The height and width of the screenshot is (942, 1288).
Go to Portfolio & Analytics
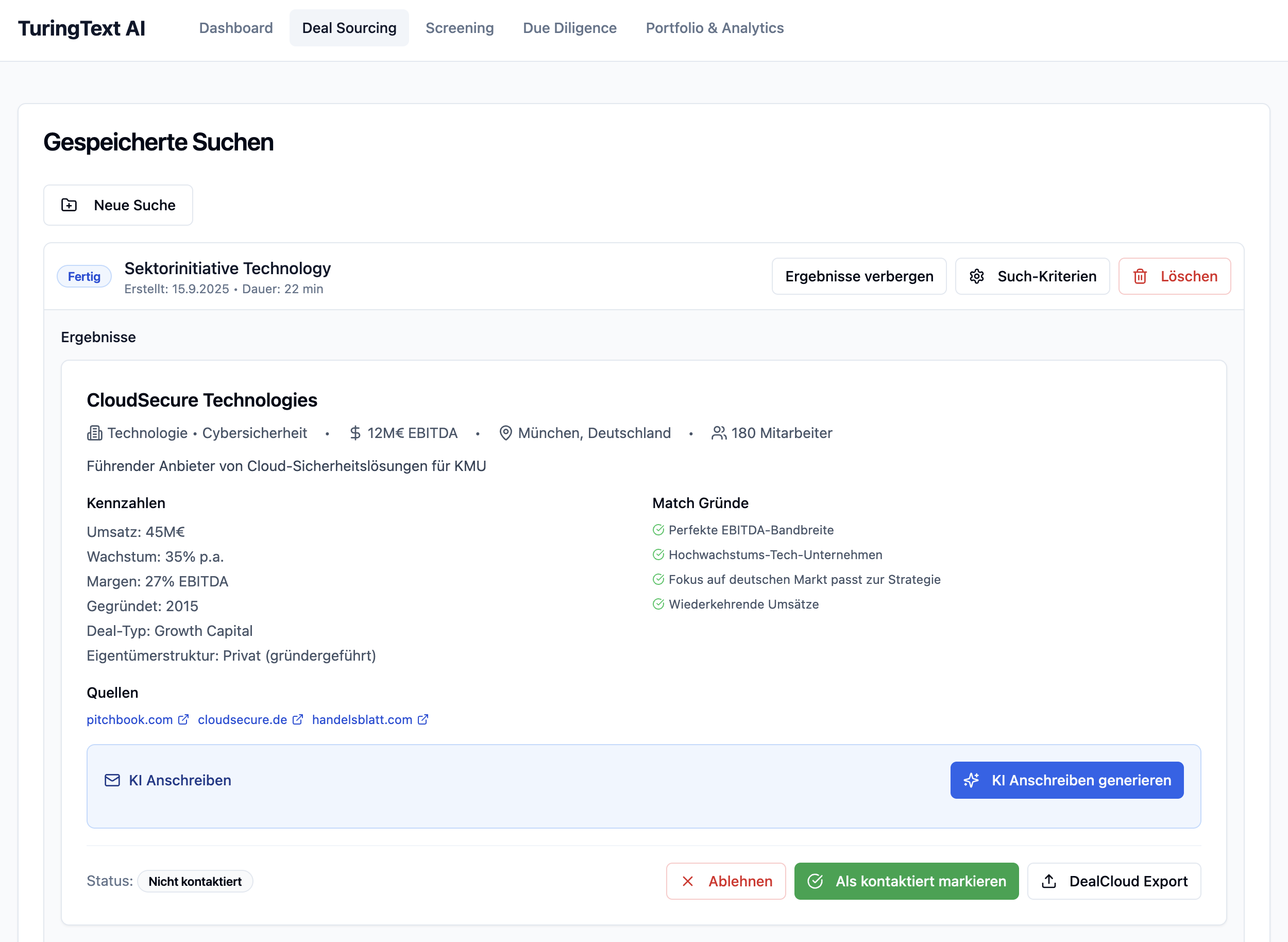(715, 28)
